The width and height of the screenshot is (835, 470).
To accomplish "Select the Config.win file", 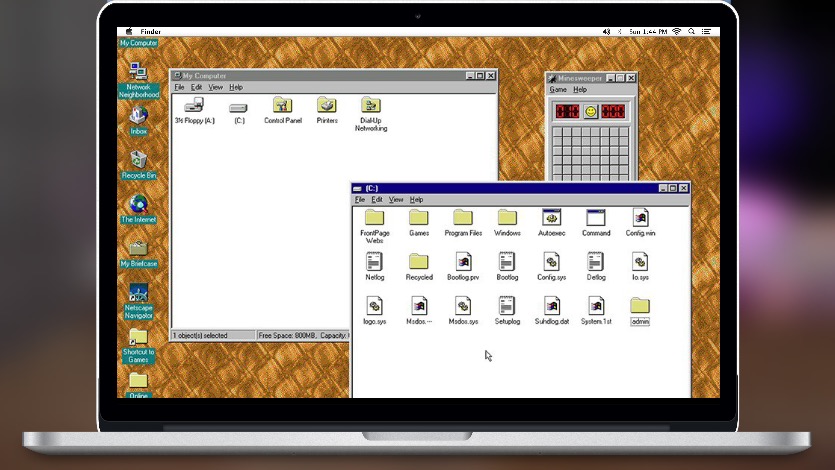I will click(x=640, y=222).
